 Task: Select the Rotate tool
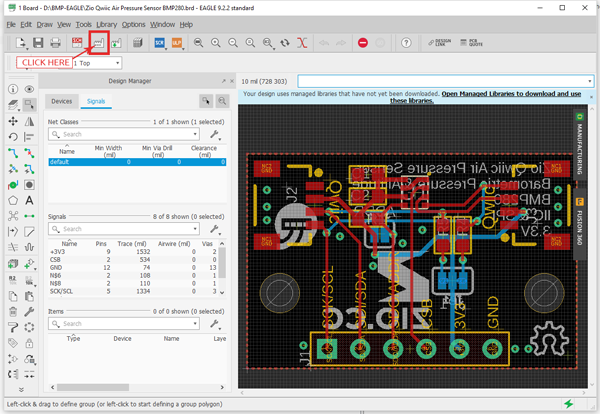point(13,137)
